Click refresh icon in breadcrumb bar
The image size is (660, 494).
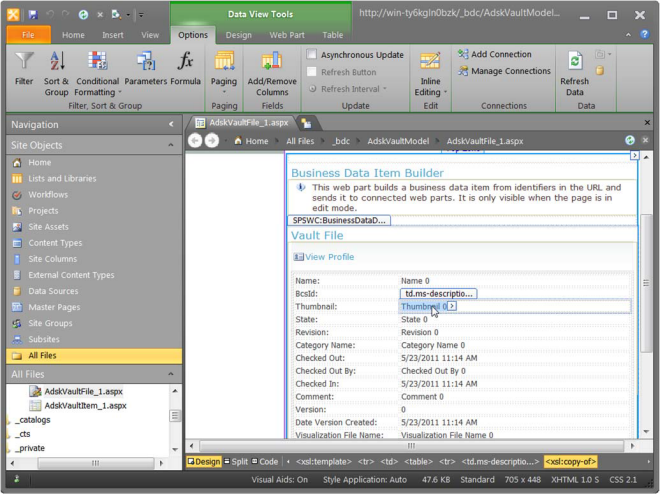630,141
